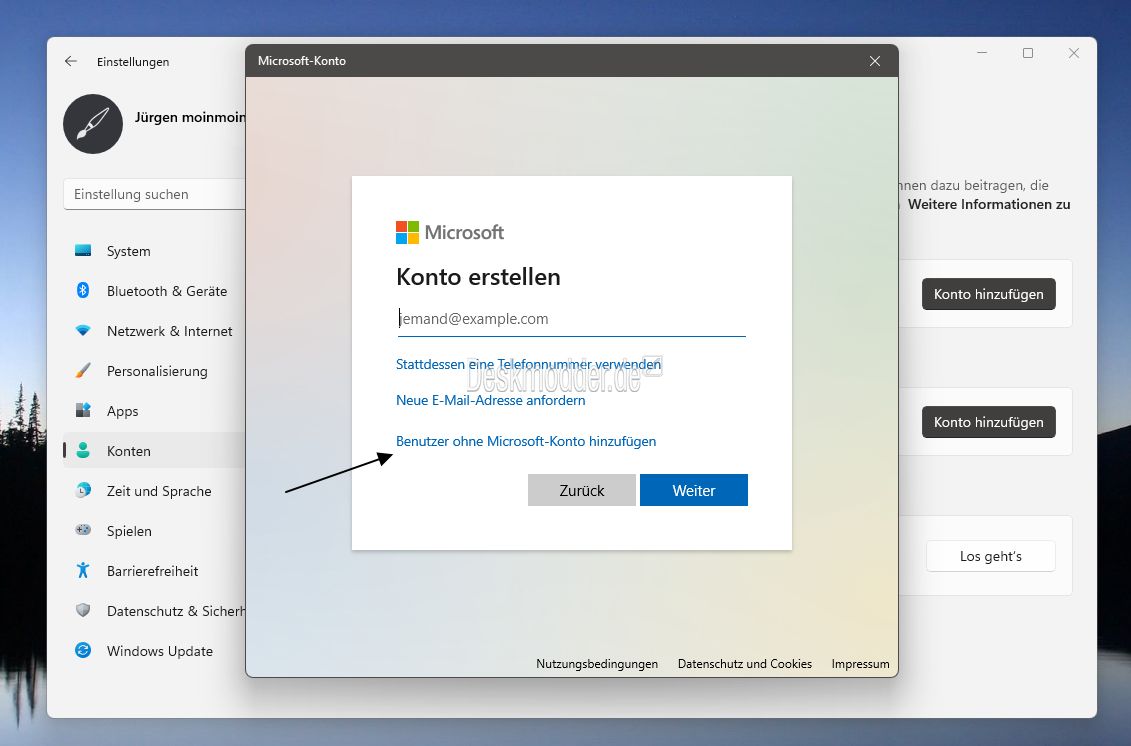Open Bluetooth & Geräte settings

[154, 291]
